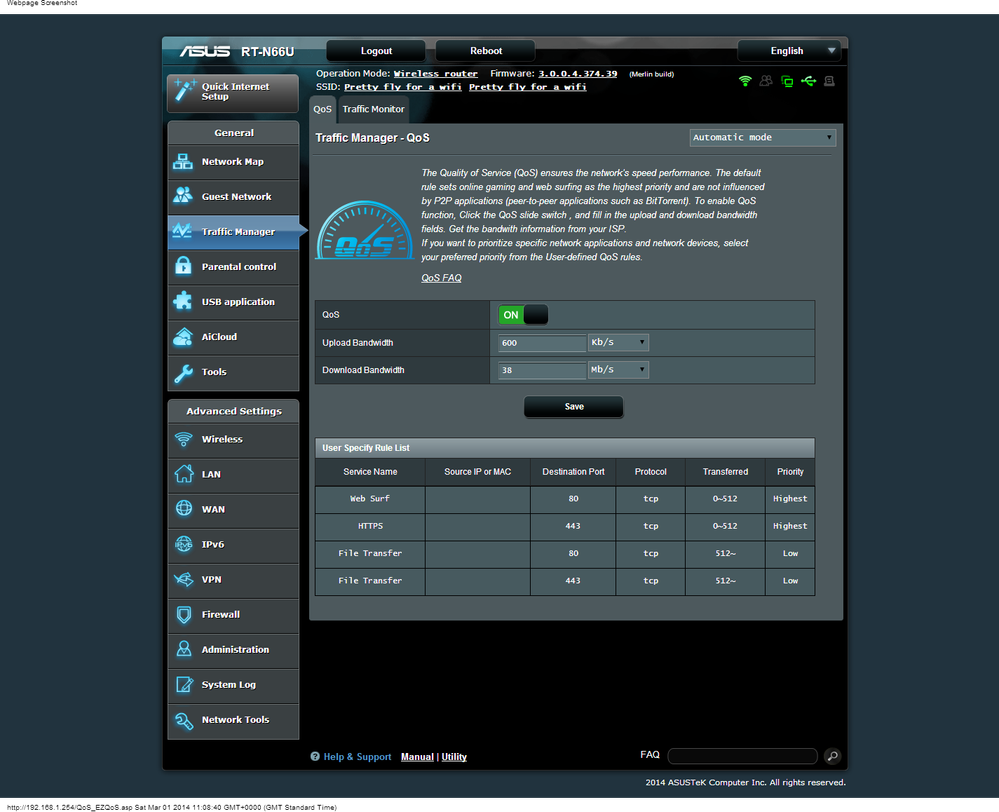This screenshot has width=999, height=812.
Task: Click the Priority column header
Action: (790, 472)
